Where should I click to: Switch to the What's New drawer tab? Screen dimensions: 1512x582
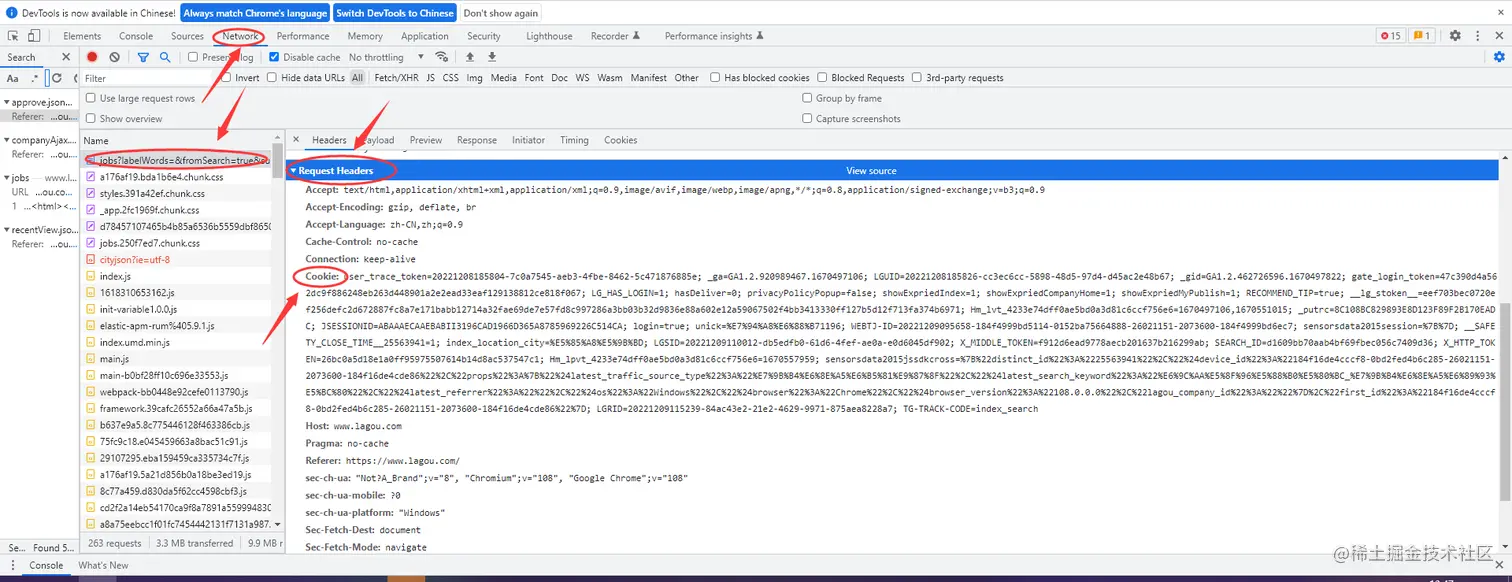103,565
